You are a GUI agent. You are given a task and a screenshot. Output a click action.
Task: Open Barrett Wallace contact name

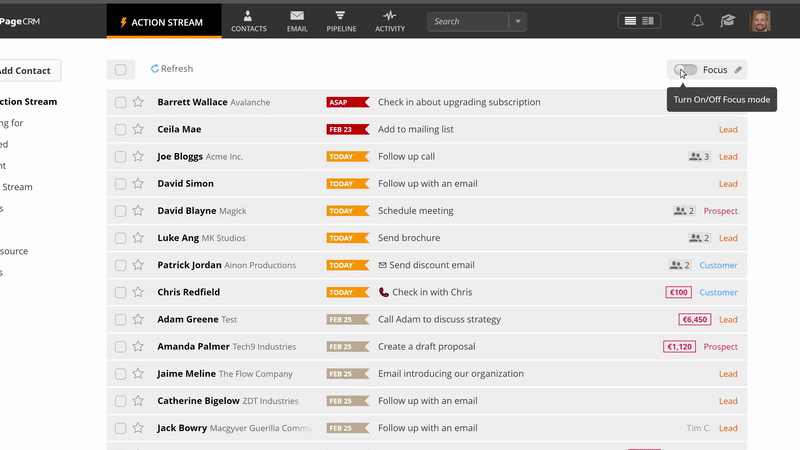point(192,102)
